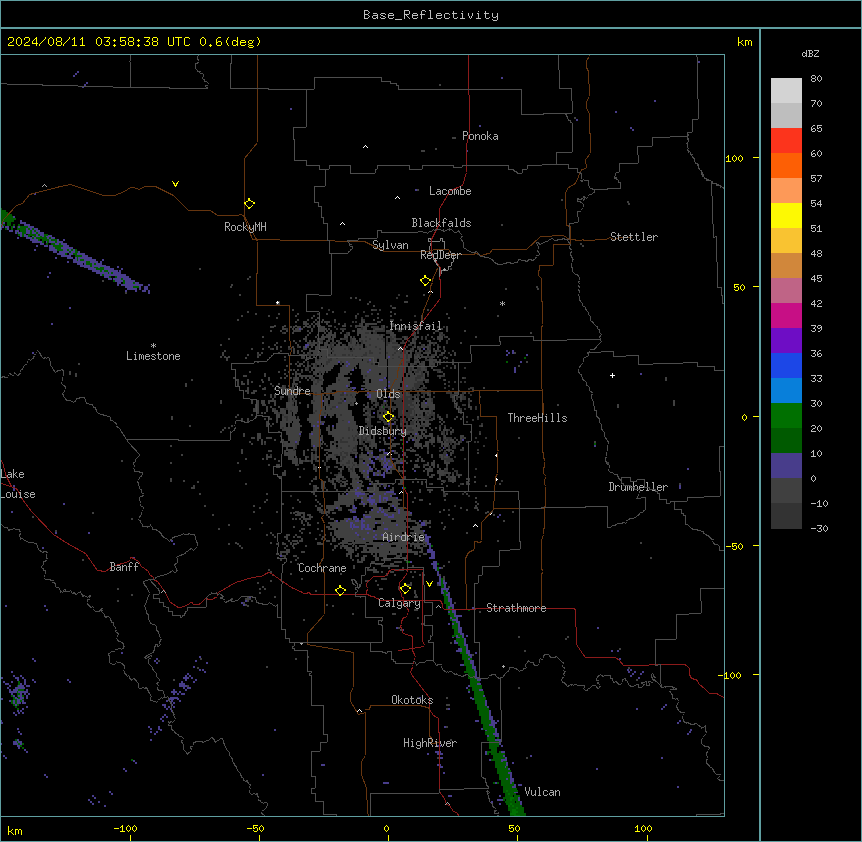Screen dimensions: 862x842
Task: Click the dBZ legend heading
Action: click(x=810, y=54)
